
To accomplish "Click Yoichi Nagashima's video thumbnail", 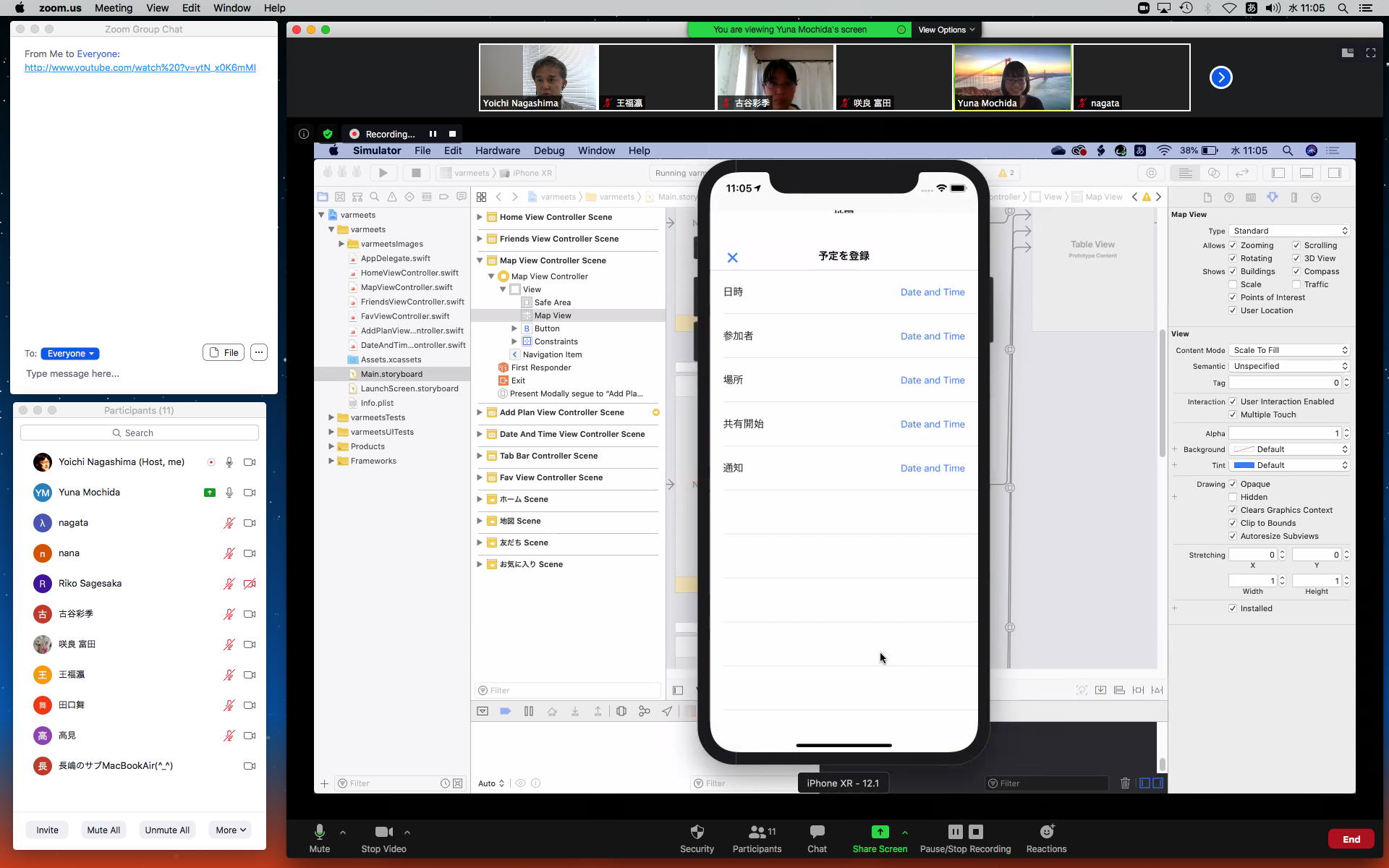I will tap(538, 77).
